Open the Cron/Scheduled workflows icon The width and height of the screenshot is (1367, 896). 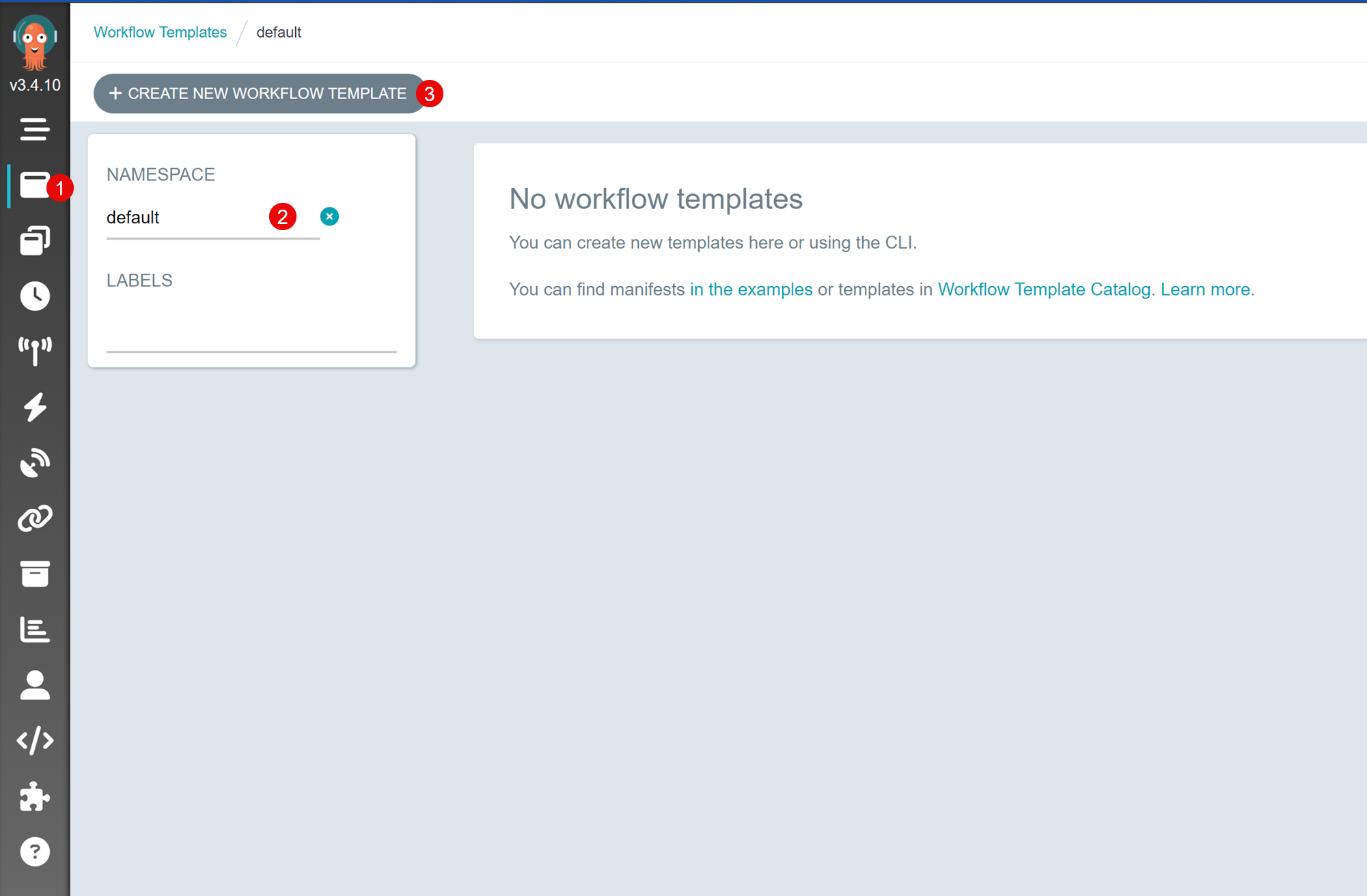pyautogui.click(x=34, y=296)
